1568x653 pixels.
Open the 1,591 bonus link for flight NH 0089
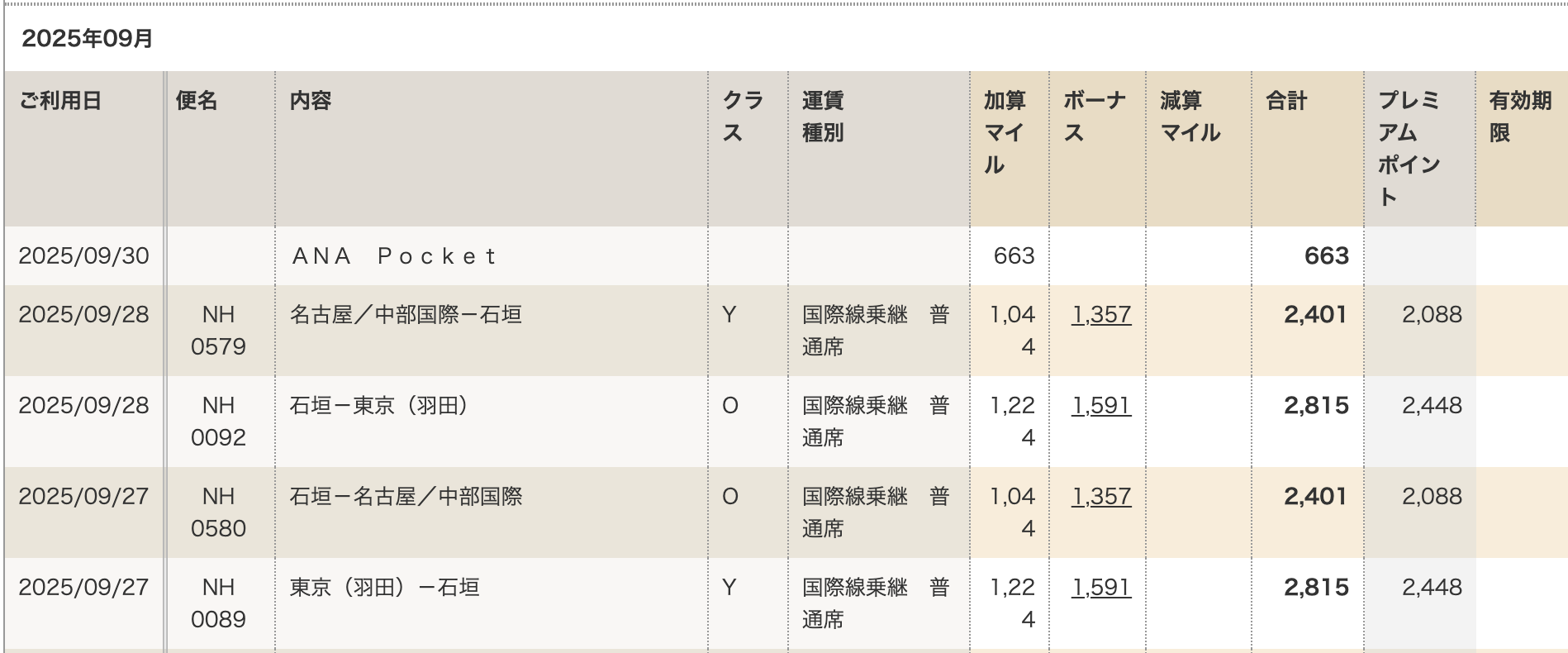[x=1100, y=588]
